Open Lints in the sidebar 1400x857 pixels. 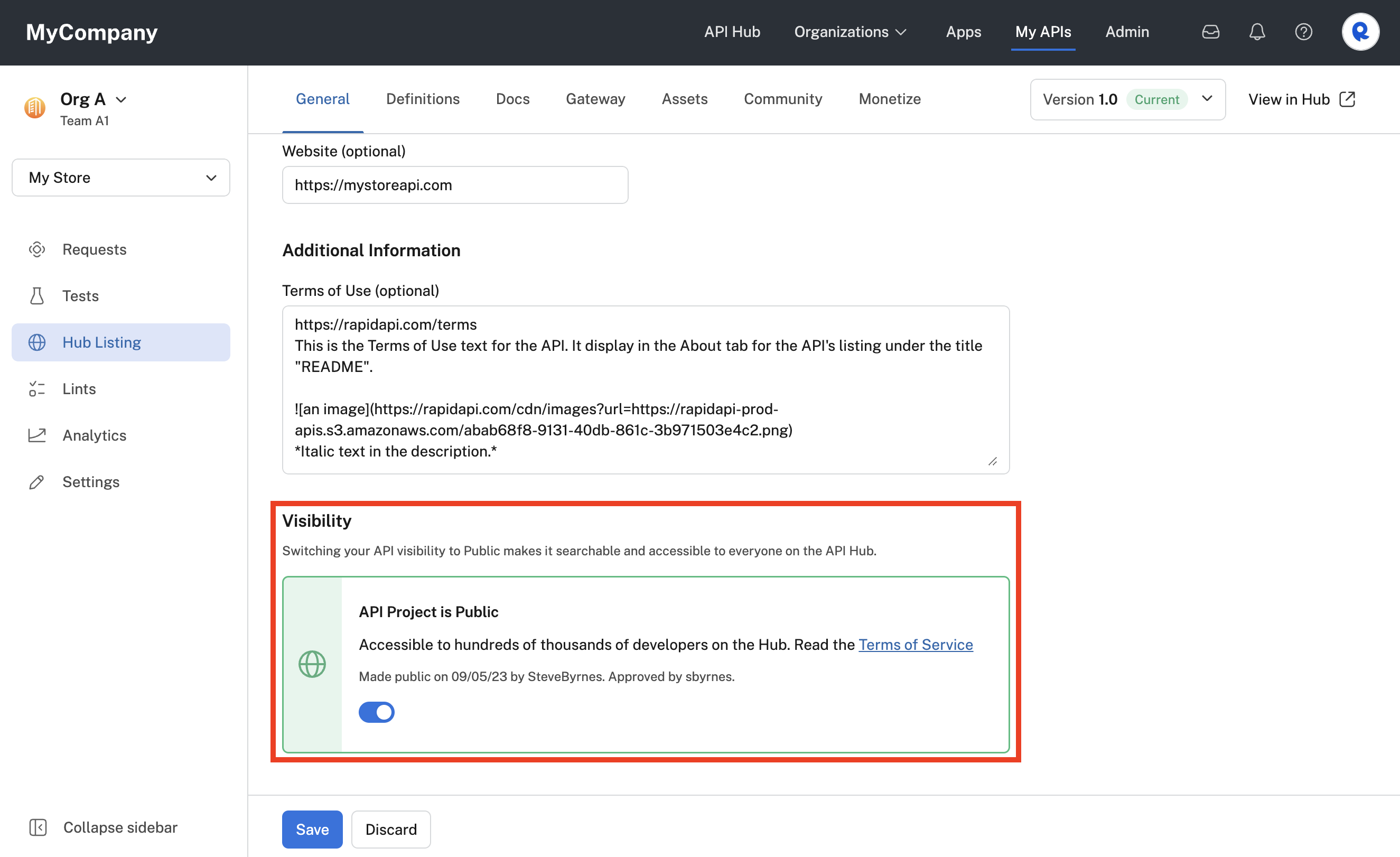tap(121, 389)
